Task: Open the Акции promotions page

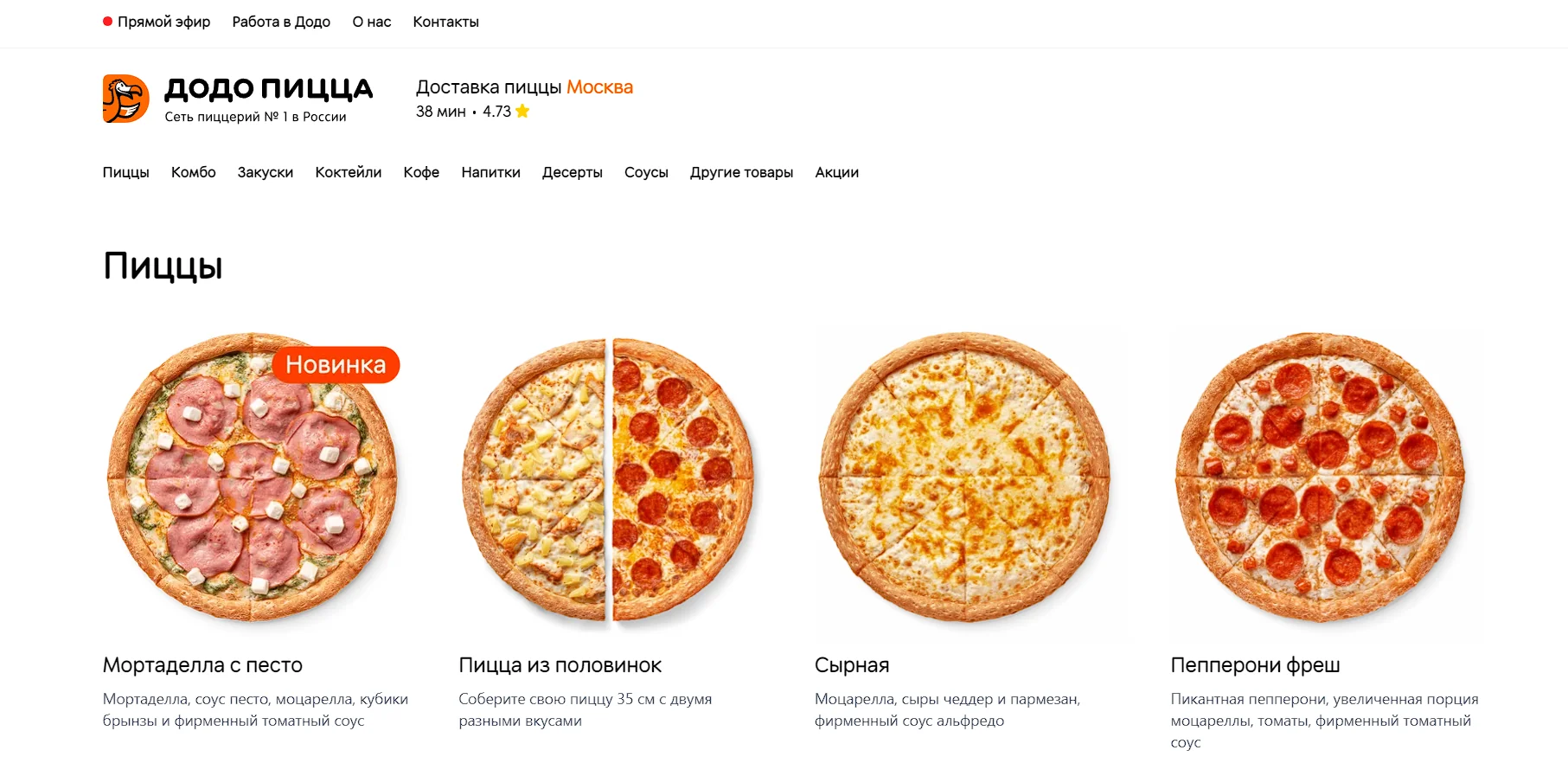Action: [837, 172]
